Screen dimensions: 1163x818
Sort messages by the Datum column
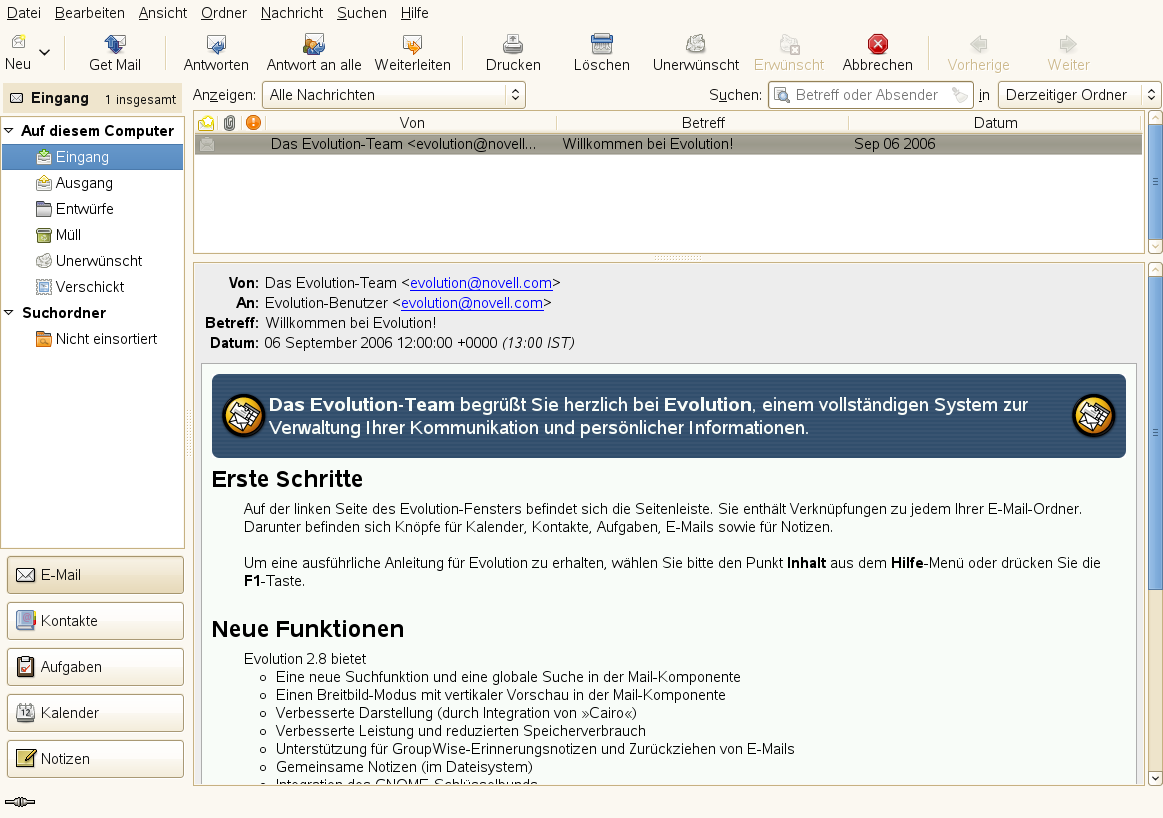click(x=995, y=122)
